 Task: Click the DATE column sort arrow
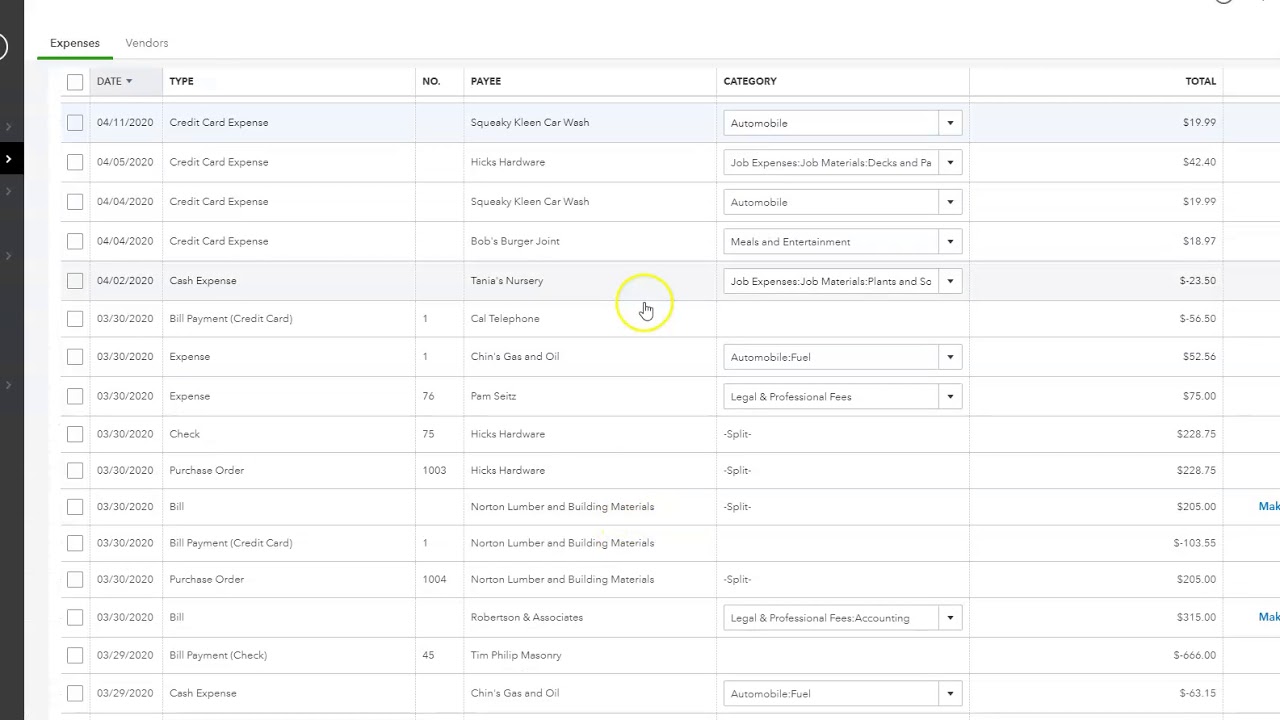pyautogui.click(x=129, y=82)
